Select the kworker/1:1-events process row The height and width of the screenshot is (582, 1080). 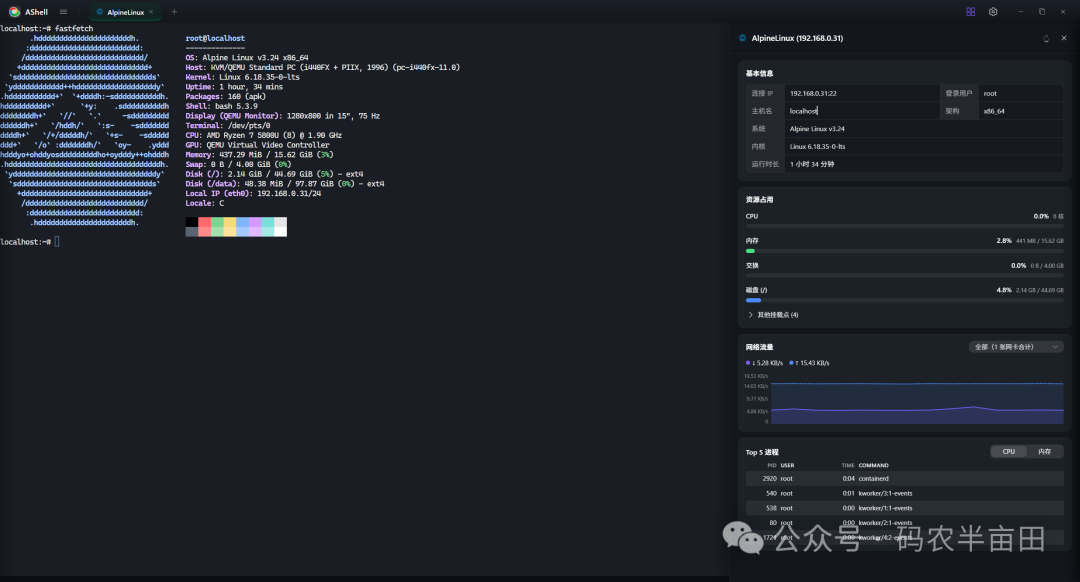tap(904, 508)
